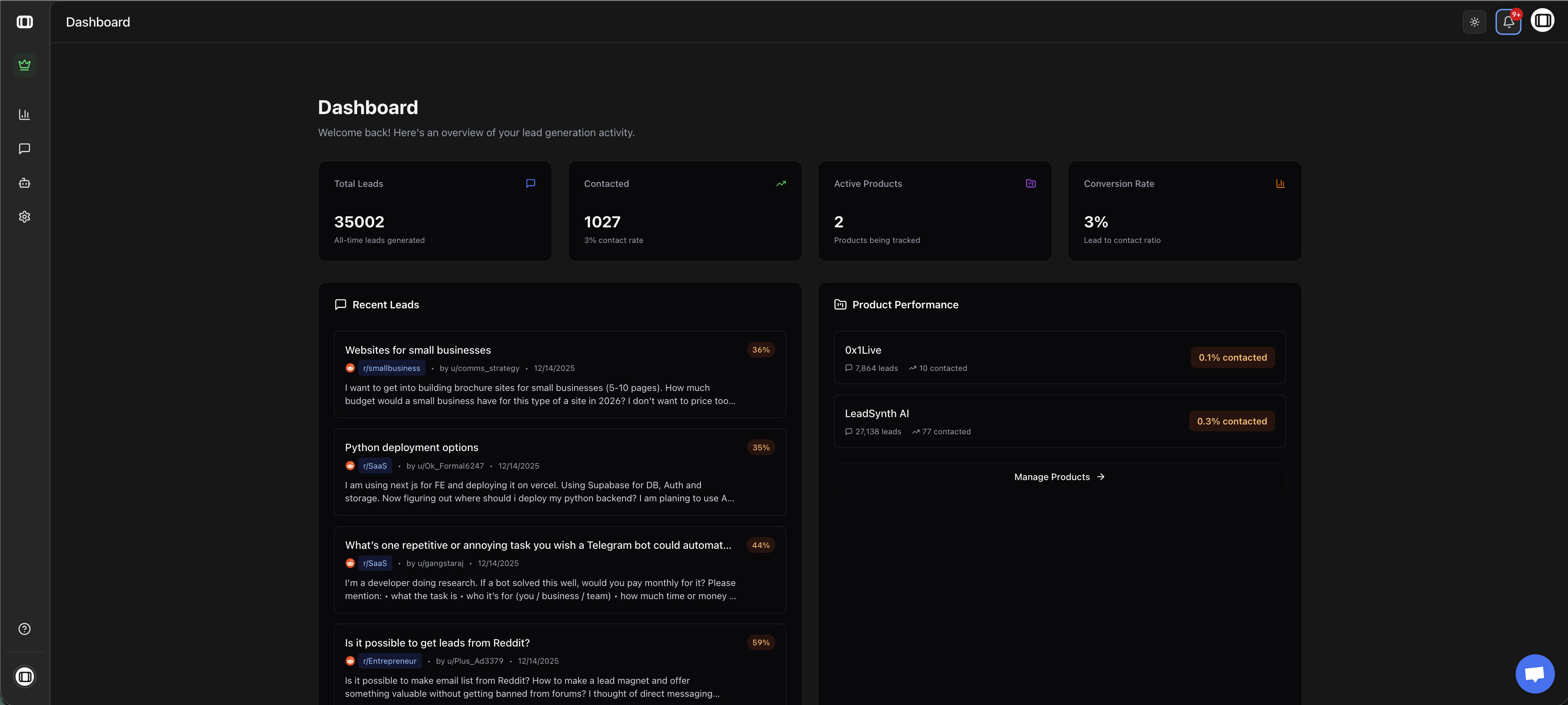Open the chat support widget bottom right
The height and width of the screenshot is (705, 1568).
pos(1534,674)
